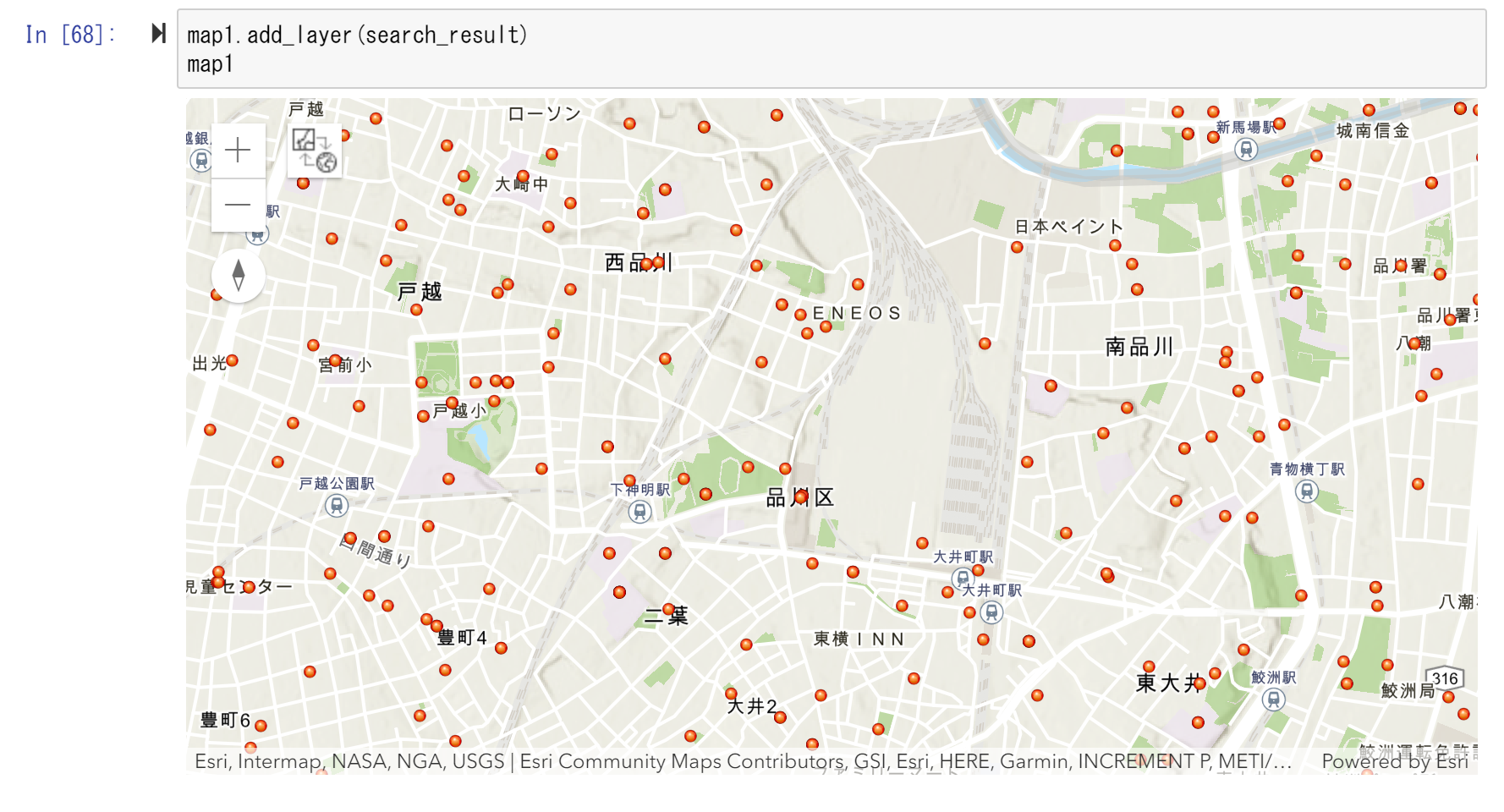Click the 鮫洲駅 station icon
The width and height of the screenshot is (1504, 812).
point(1274,700)
